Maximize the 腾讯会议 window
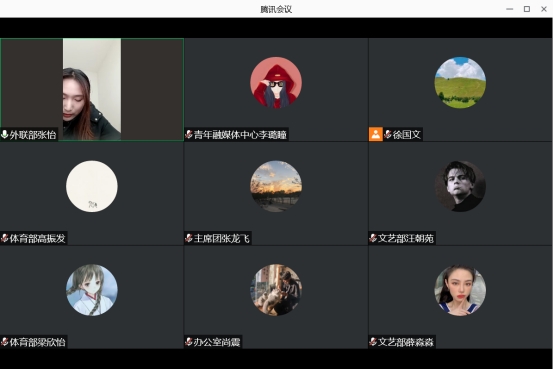The width and height of the screenshot is (554, 369). click(x=527, y=9)
